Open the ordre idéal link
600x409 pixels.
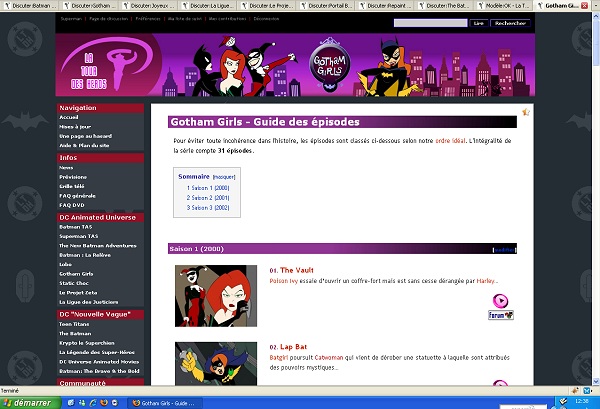450,141
